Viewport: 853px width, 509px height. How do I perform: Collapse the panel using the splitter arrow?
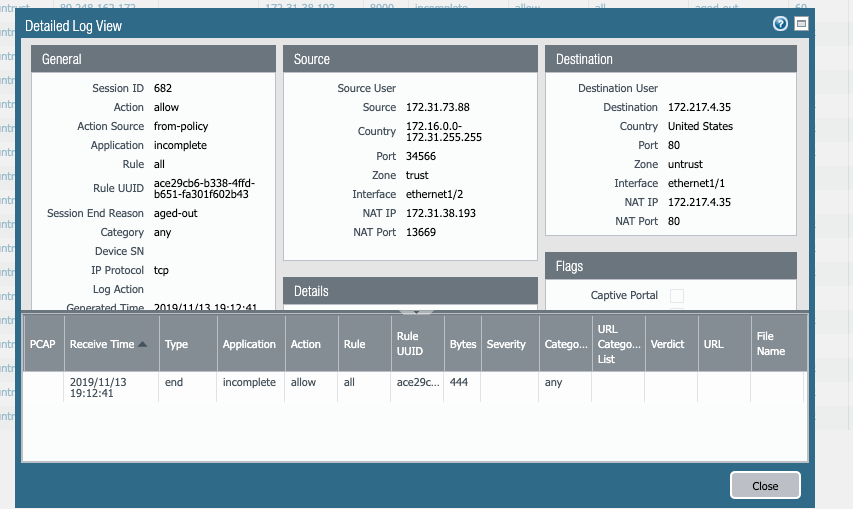414,310
